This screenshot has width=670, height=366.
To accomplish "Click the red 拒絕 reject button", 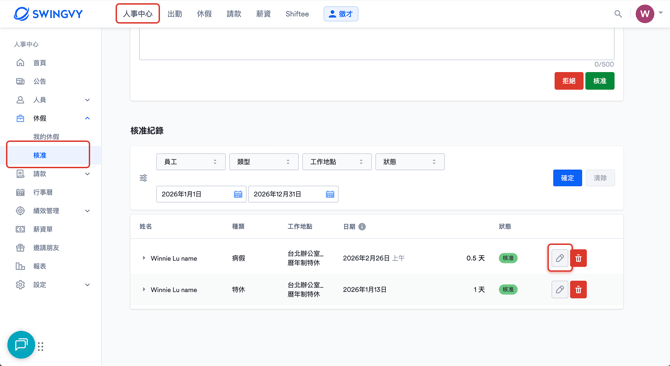I will click(569, 81).
